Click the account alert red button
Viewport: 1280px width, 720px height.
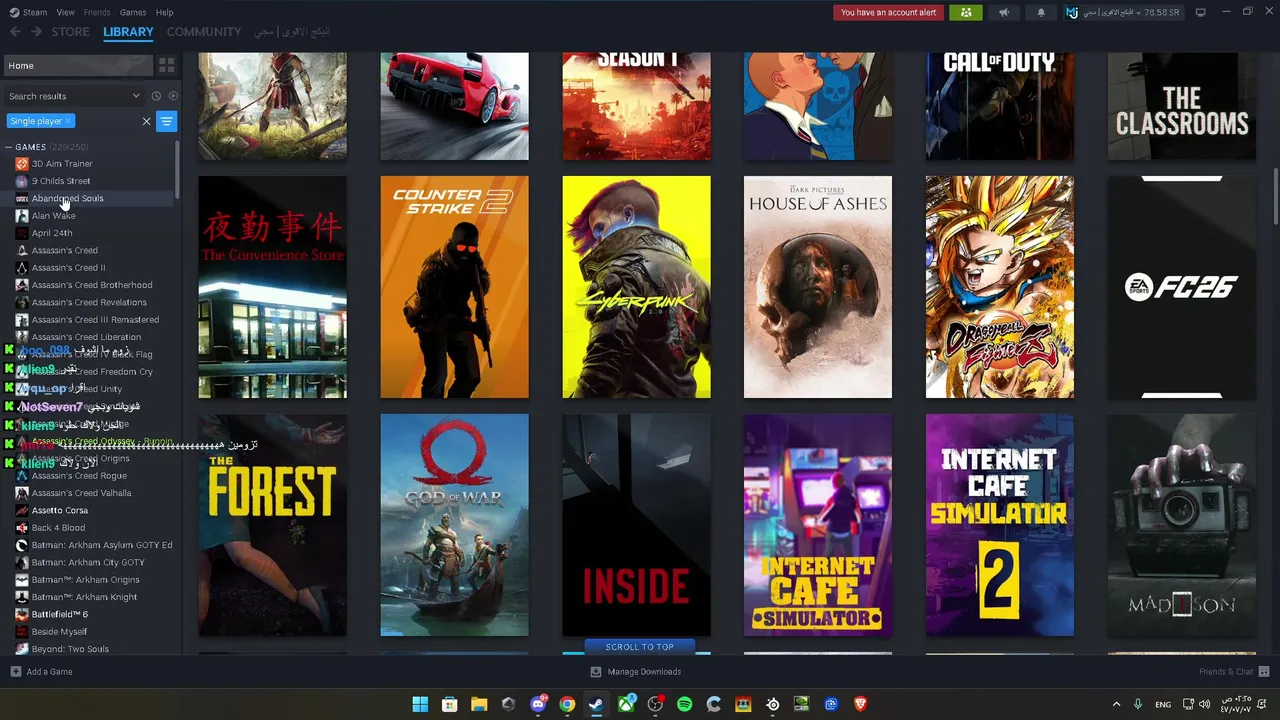(x=888, y=12)
